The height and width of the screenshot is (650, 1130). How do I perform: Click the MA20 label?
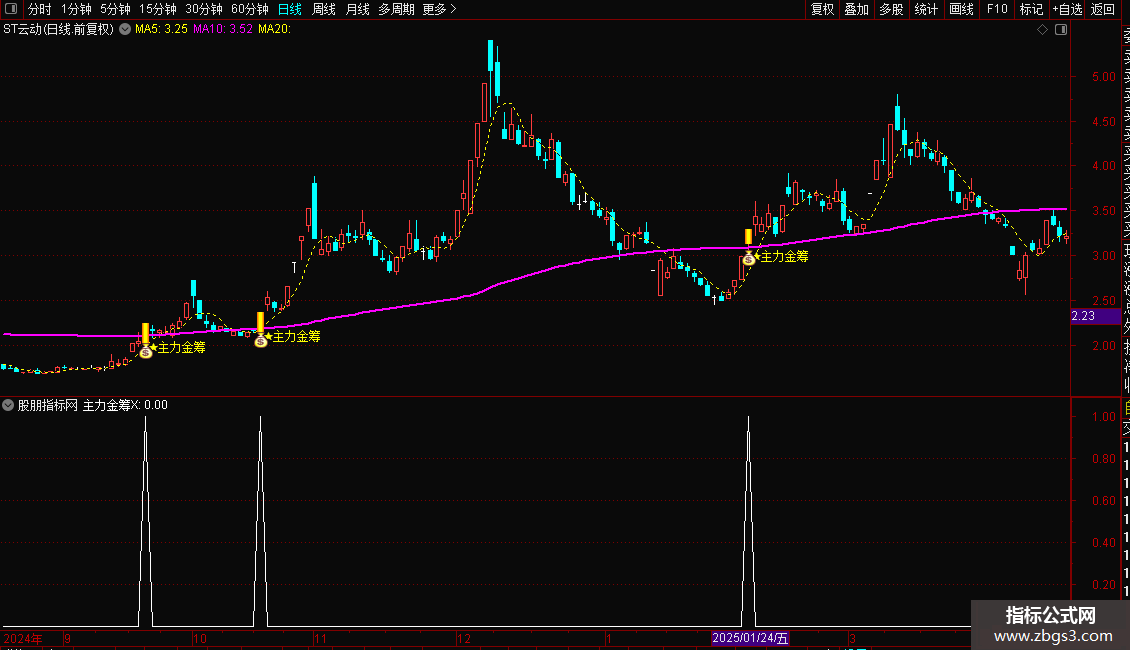275,29
